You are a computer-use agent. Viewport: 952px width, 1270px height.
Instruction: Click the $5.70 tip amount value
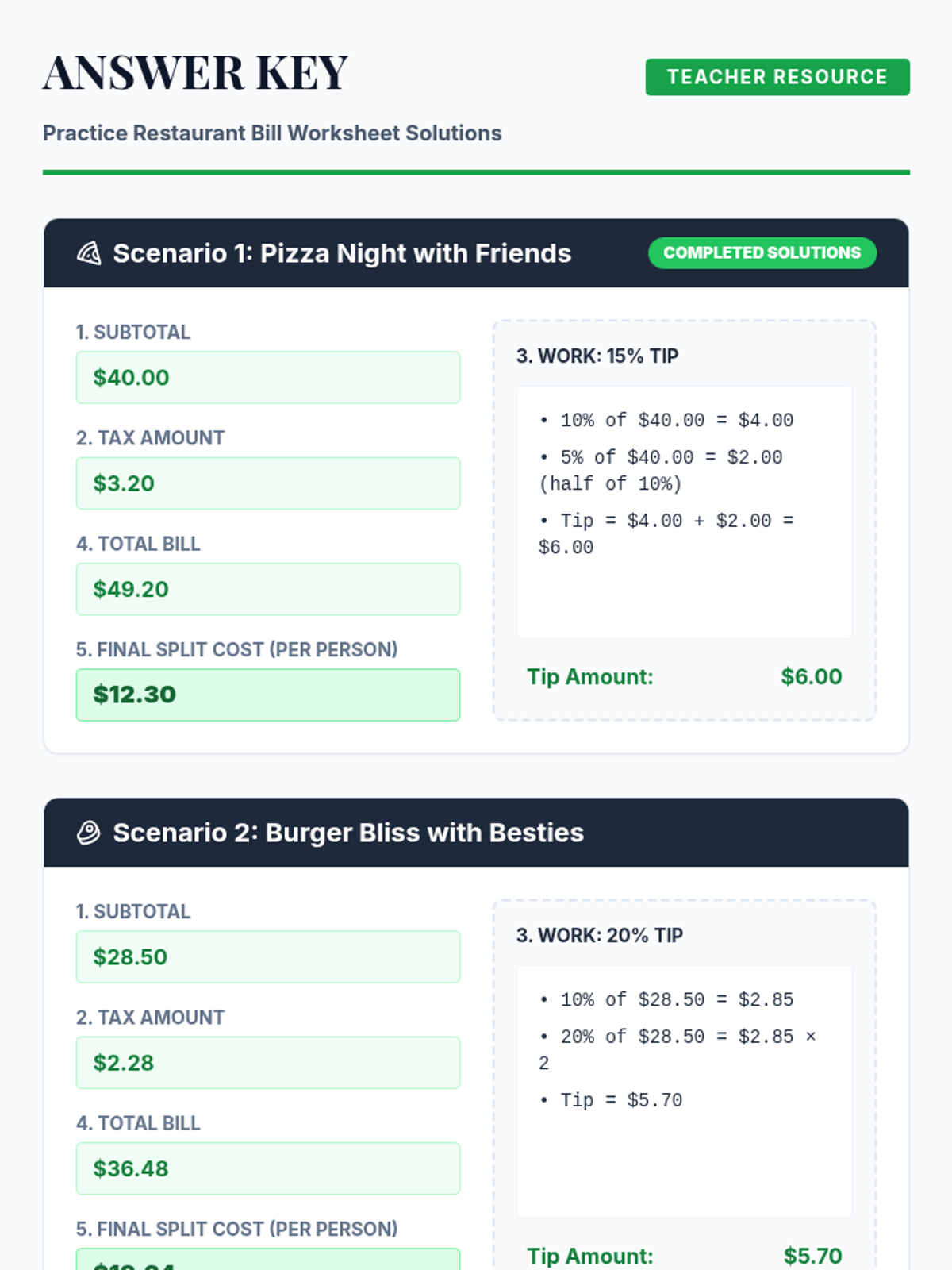click(x=812, y=1256)
